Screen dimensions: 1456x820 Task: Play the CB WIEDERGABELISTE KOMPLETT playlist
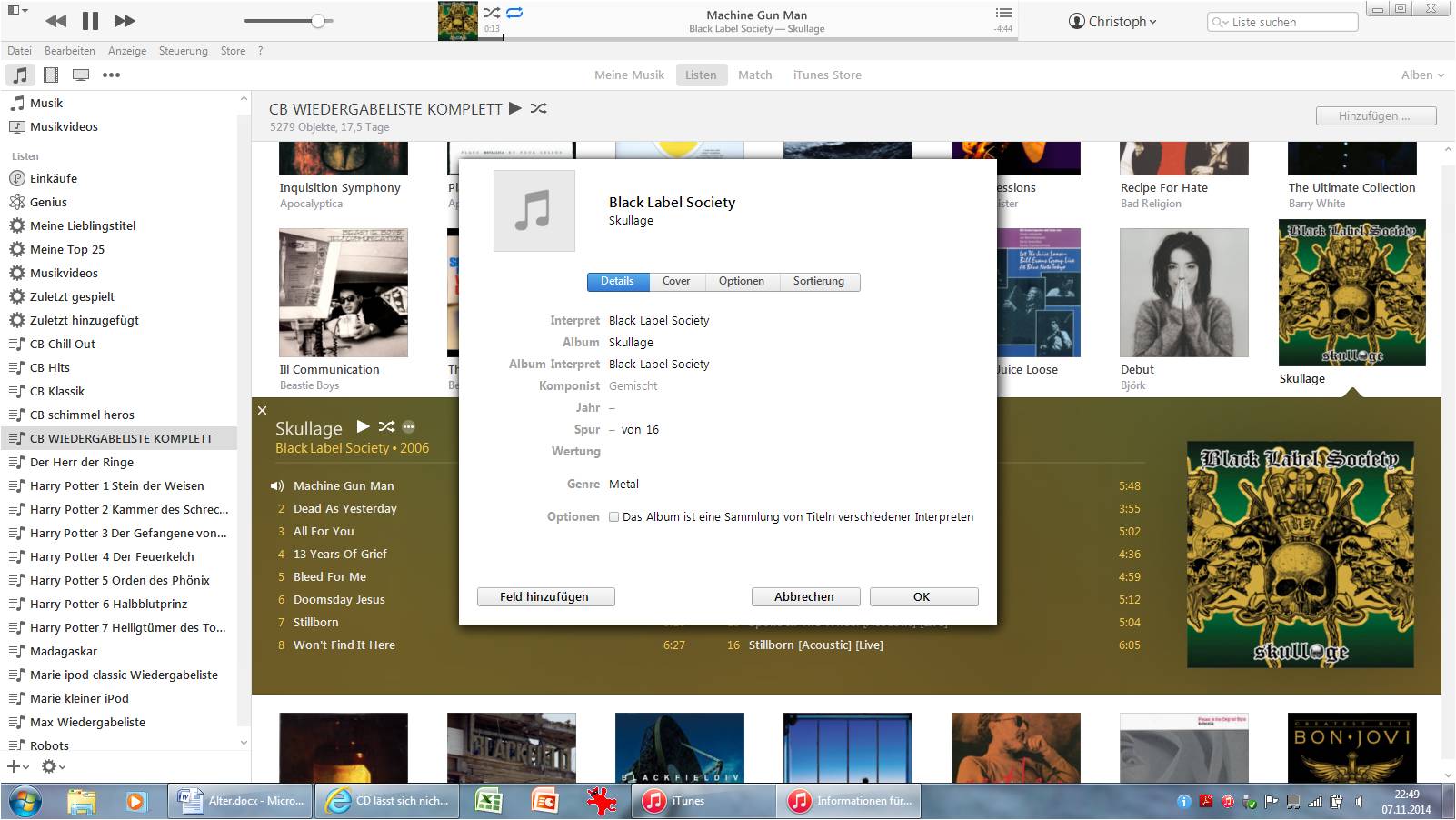pyautogui.click(x=515, y=108)
